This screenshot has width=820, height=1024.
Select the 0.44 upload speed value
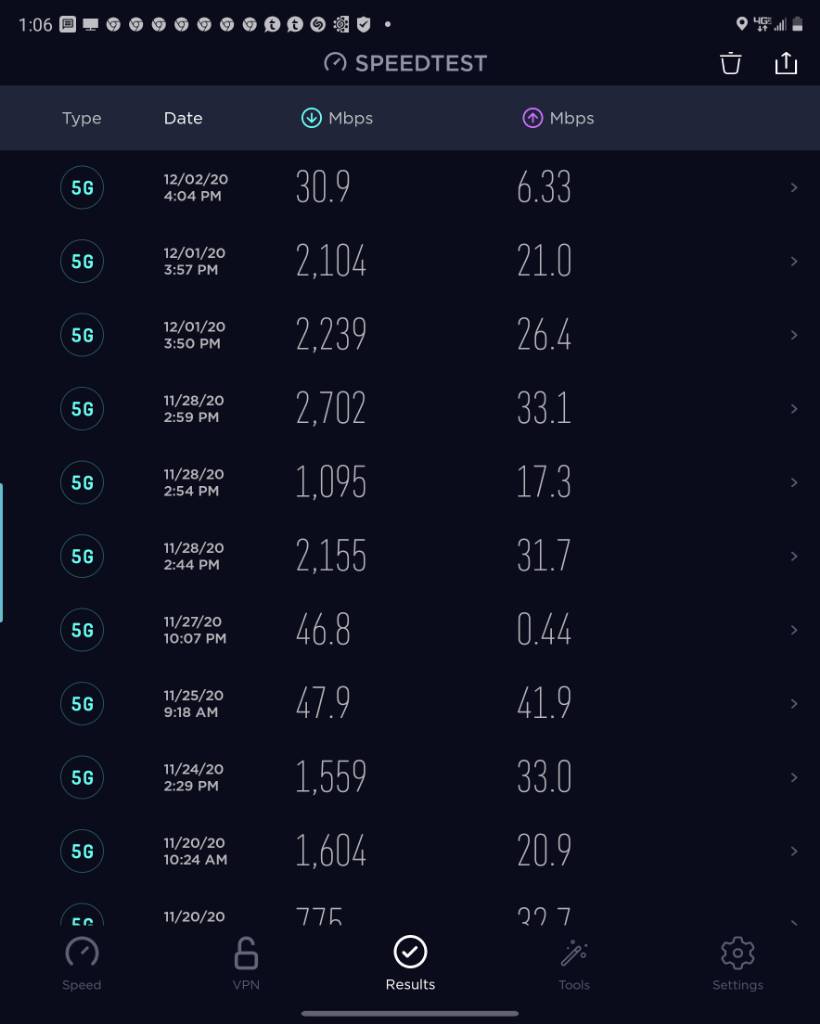pyautogui.click(x=544, y=630)
